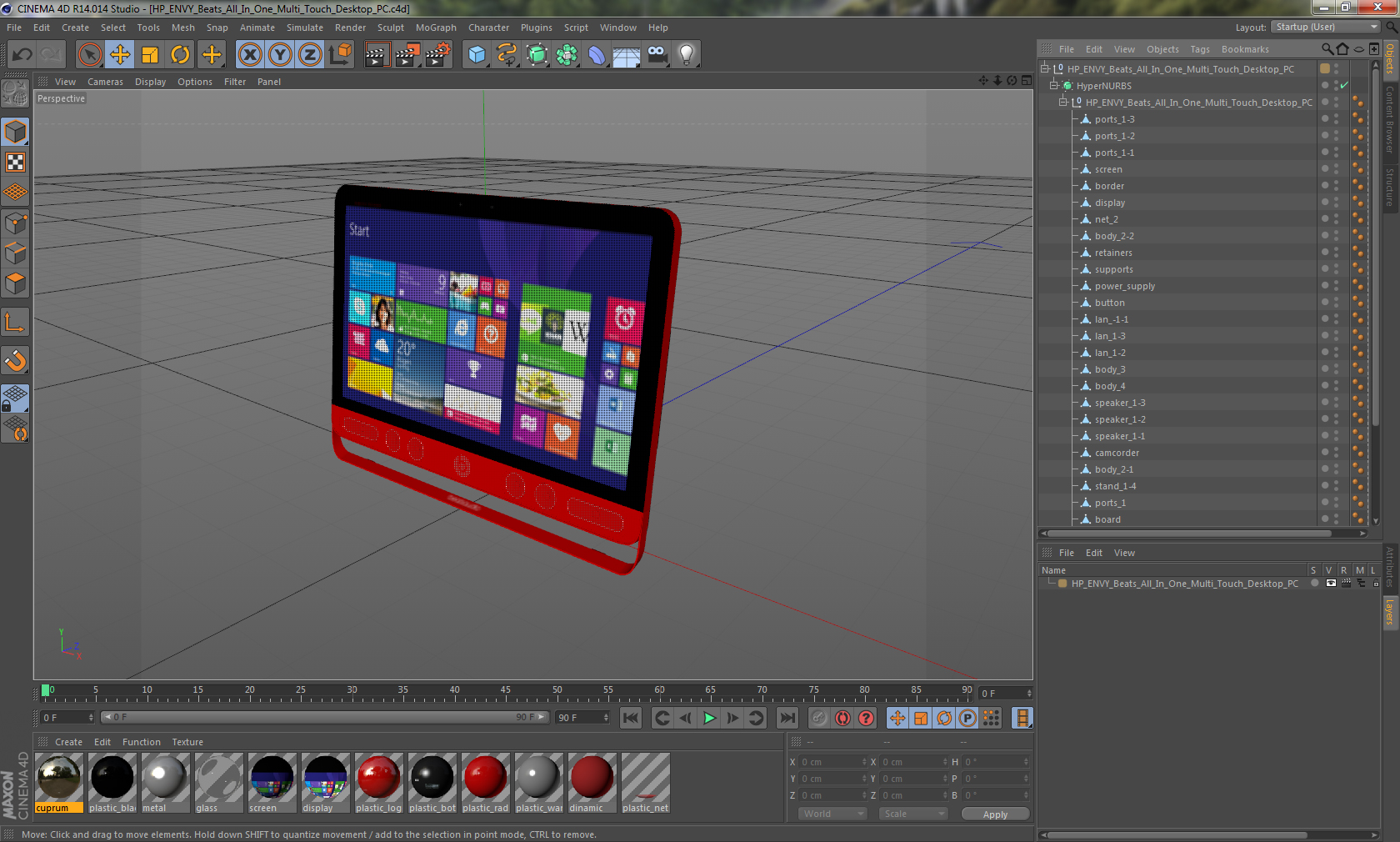The height and width of the screenshot is (842, 1400).
Task: Click frame 45 on the timeline
Action: [506, 692]
